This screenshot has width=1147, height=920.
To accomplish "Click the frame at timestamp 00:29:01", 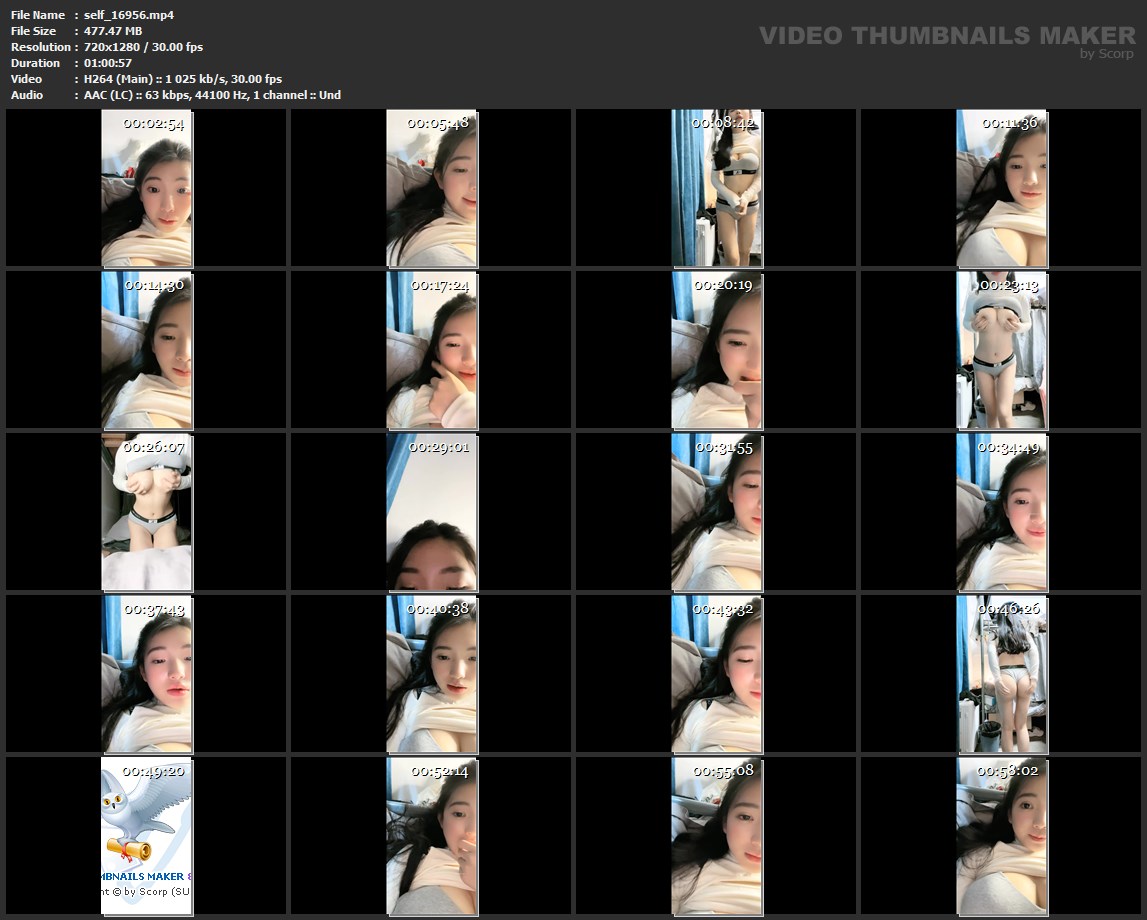I will tap(431, 511).
